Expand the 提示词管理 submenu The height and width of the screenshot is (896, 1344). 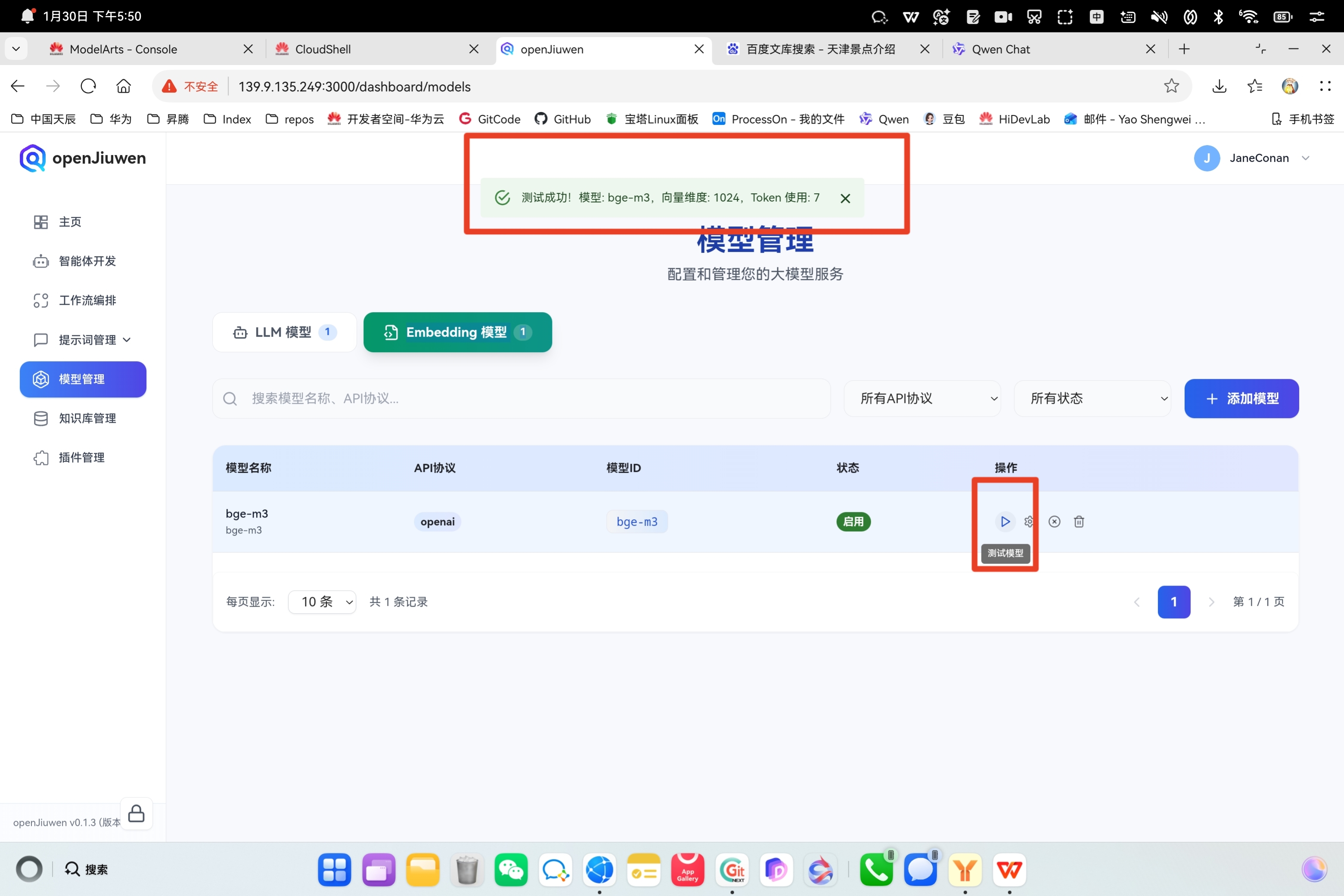click(87, 340)
